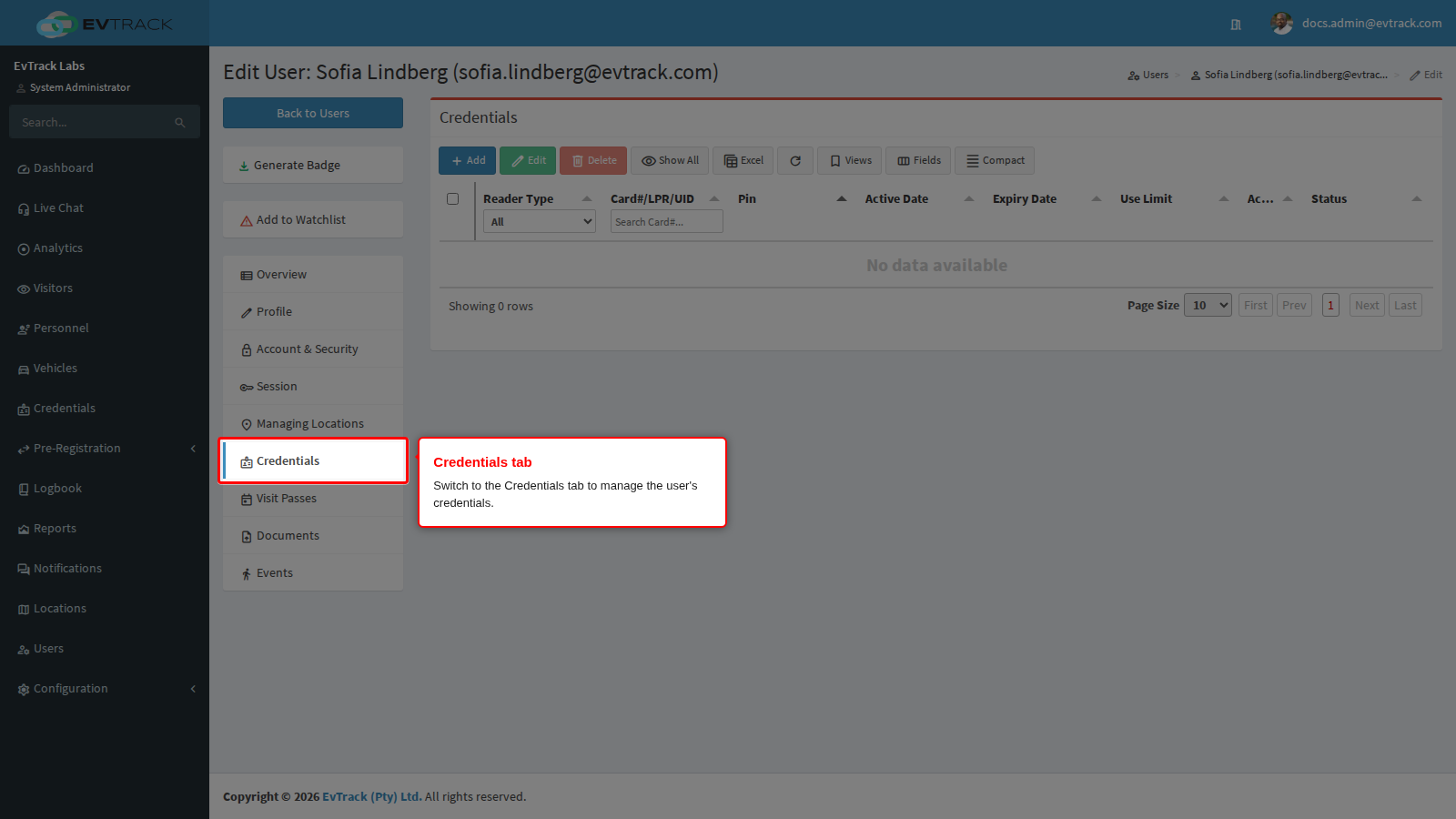The width and height of the screenshot is (1456, 819).
Task: Click the Delete credential button
Action: click(593, 161)
